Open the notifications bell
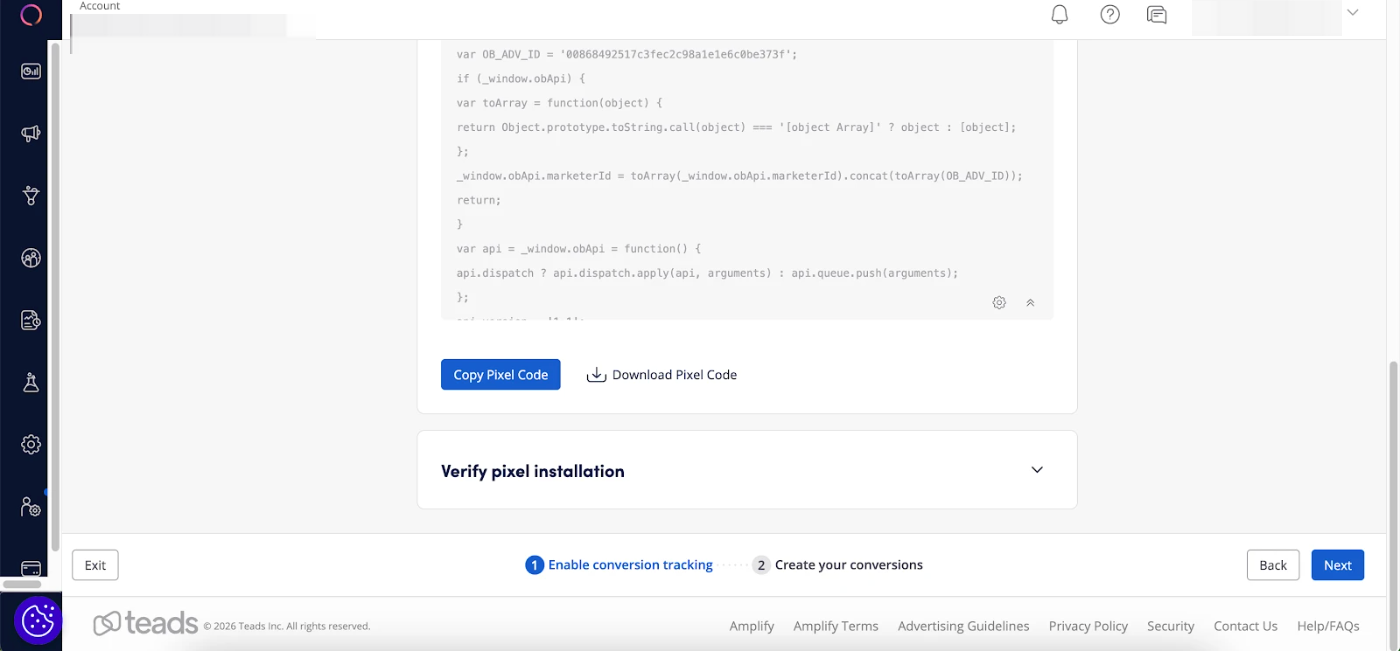This screenshot has height=654, width=1400. [x=1059, y=14]
